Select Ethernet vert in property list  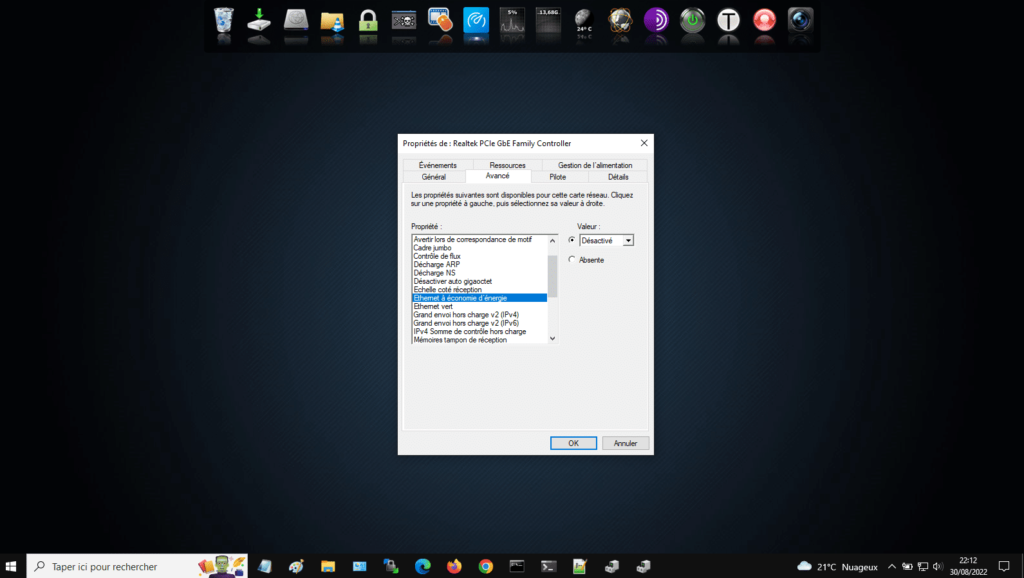point(434,306)
